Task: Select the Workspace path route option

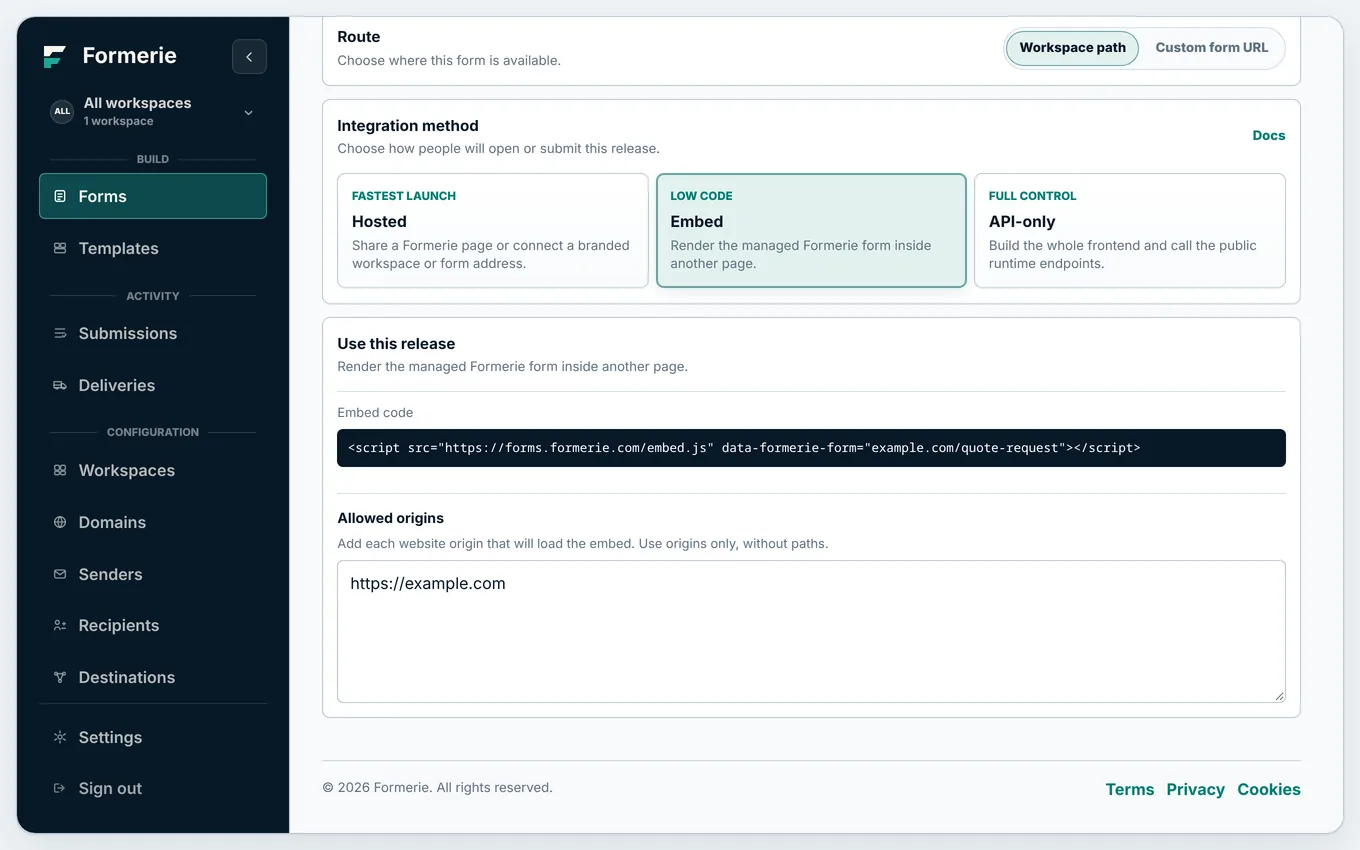Action: click(x=1072, y=48)
